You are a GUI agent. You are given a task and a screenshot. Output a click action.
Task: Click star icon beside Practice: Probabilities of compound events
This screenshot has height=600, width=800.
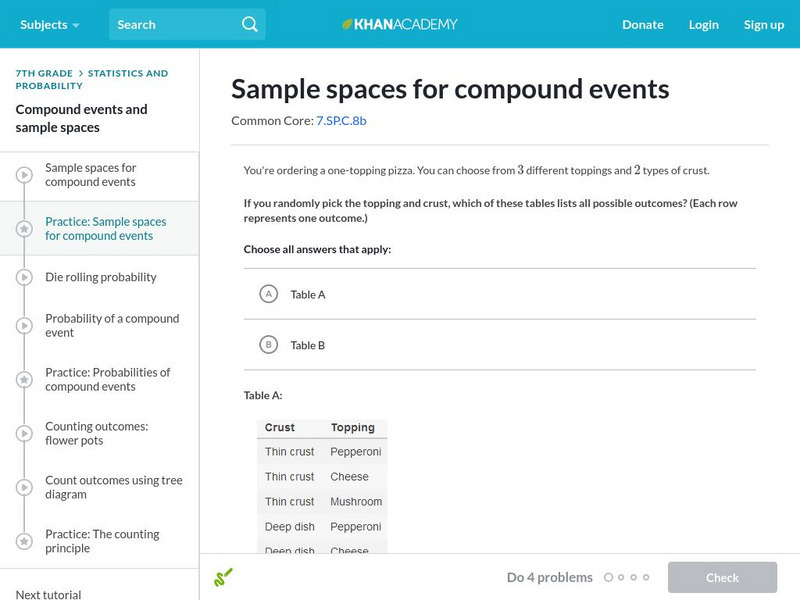pos(24,380)
